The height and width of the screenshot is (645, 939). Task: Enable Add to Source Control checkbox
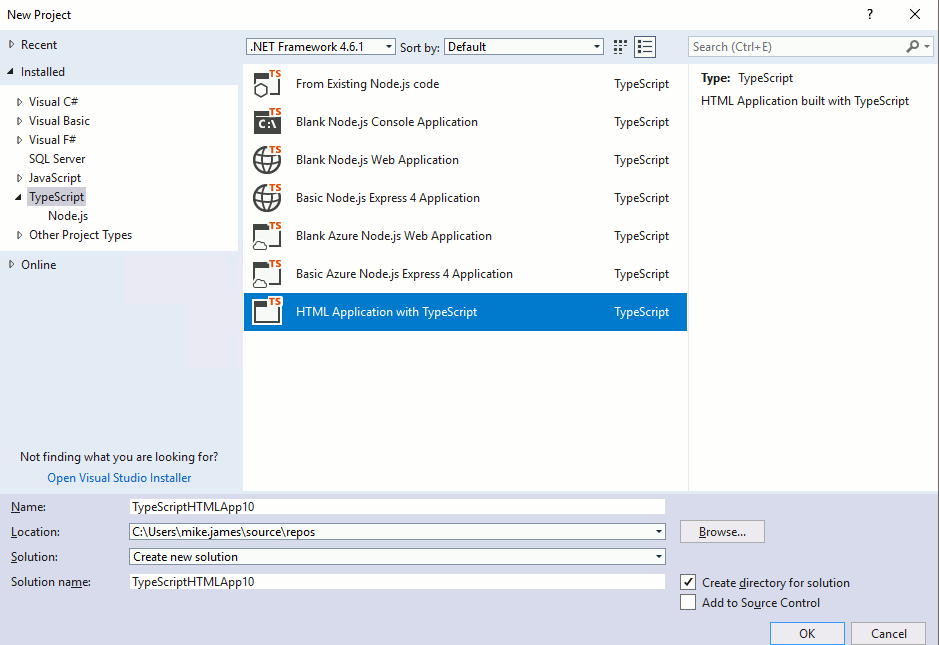(688, 602)
